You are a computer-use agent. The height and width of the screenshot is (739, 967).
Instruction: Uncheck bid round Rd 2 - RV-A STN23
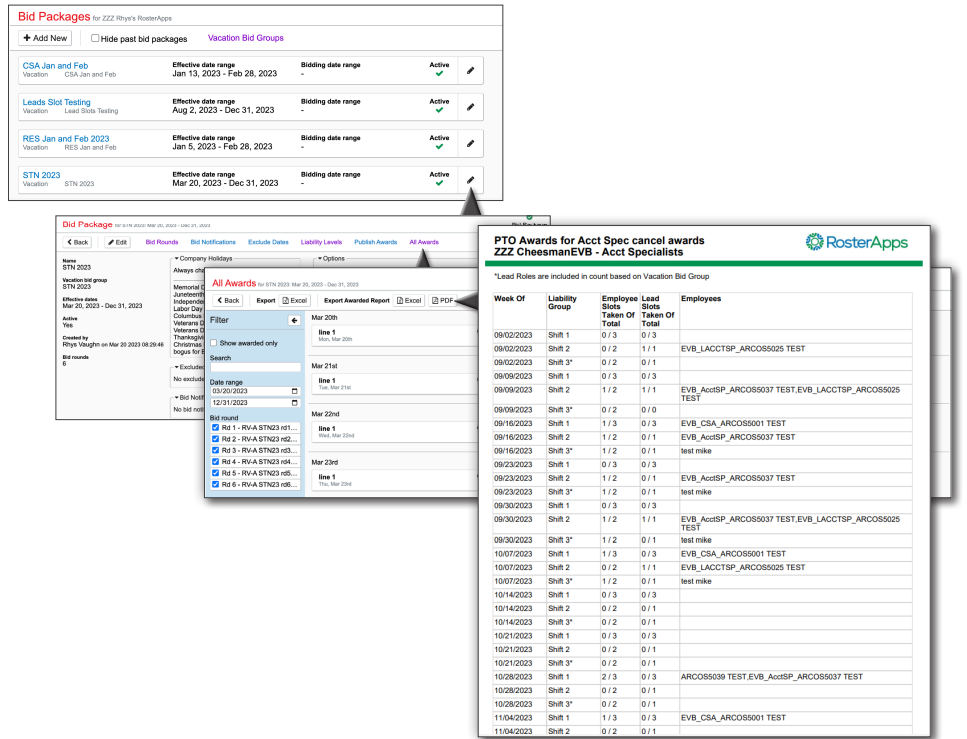(215, 439)
